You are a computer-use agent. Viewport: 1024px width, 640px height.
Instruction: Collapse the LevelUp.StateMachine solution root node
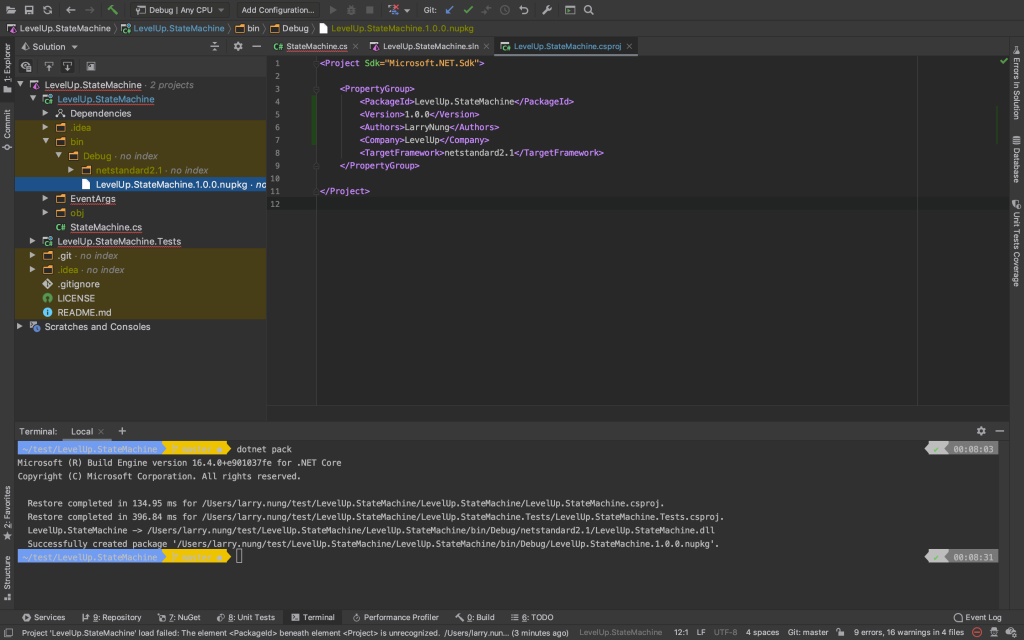tap(21, 84)
